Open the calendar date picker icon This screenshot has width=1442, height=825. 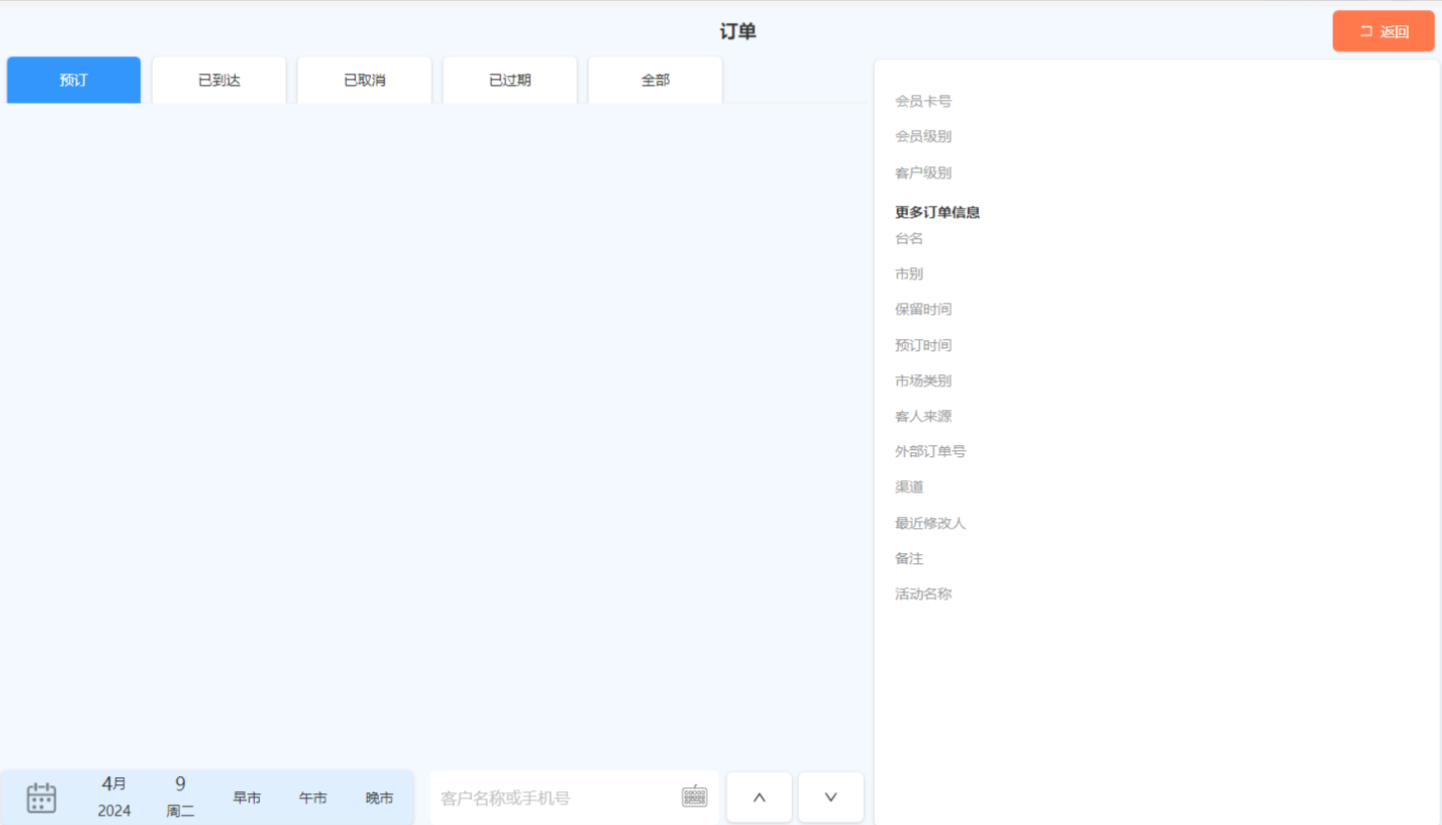pos(41,797)
